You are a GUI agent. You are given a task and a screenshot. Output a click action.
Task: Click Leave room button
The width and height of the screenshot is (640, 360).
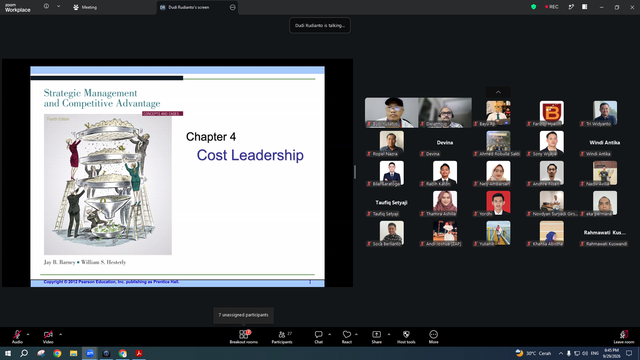pos(624,337)
